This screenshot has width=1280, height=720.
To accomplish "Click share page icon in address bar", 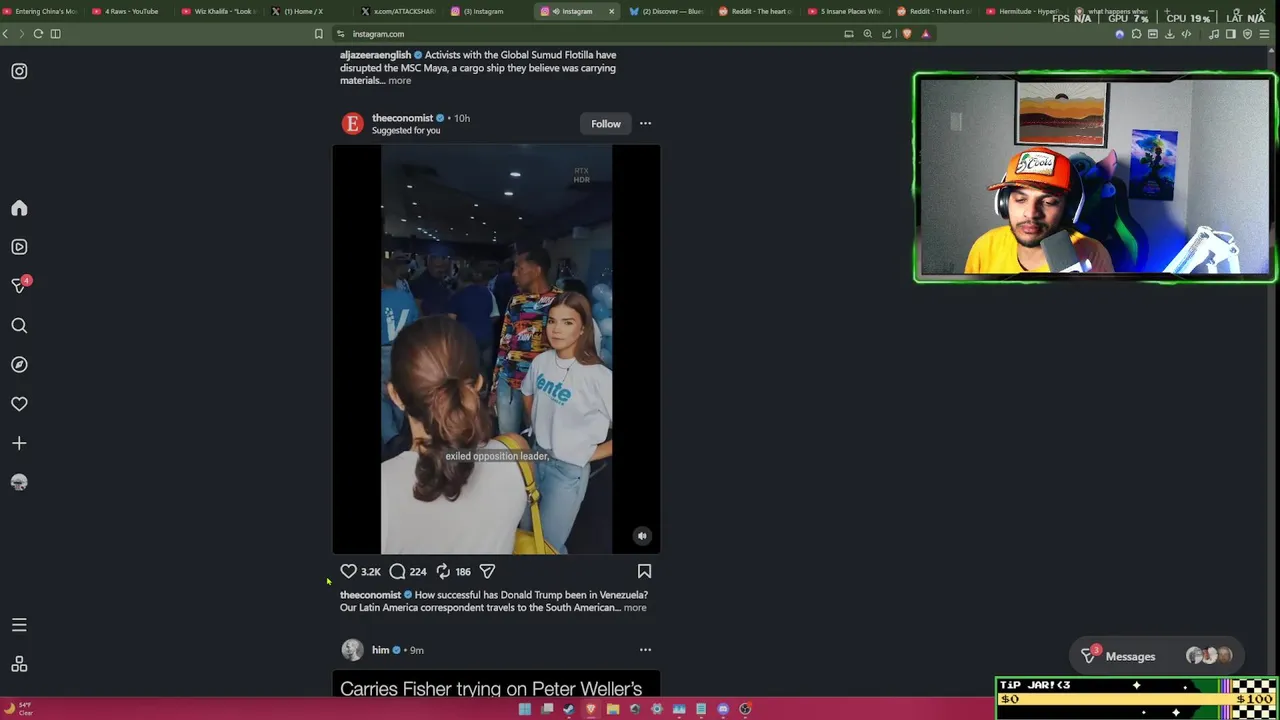I will point(886,34).
